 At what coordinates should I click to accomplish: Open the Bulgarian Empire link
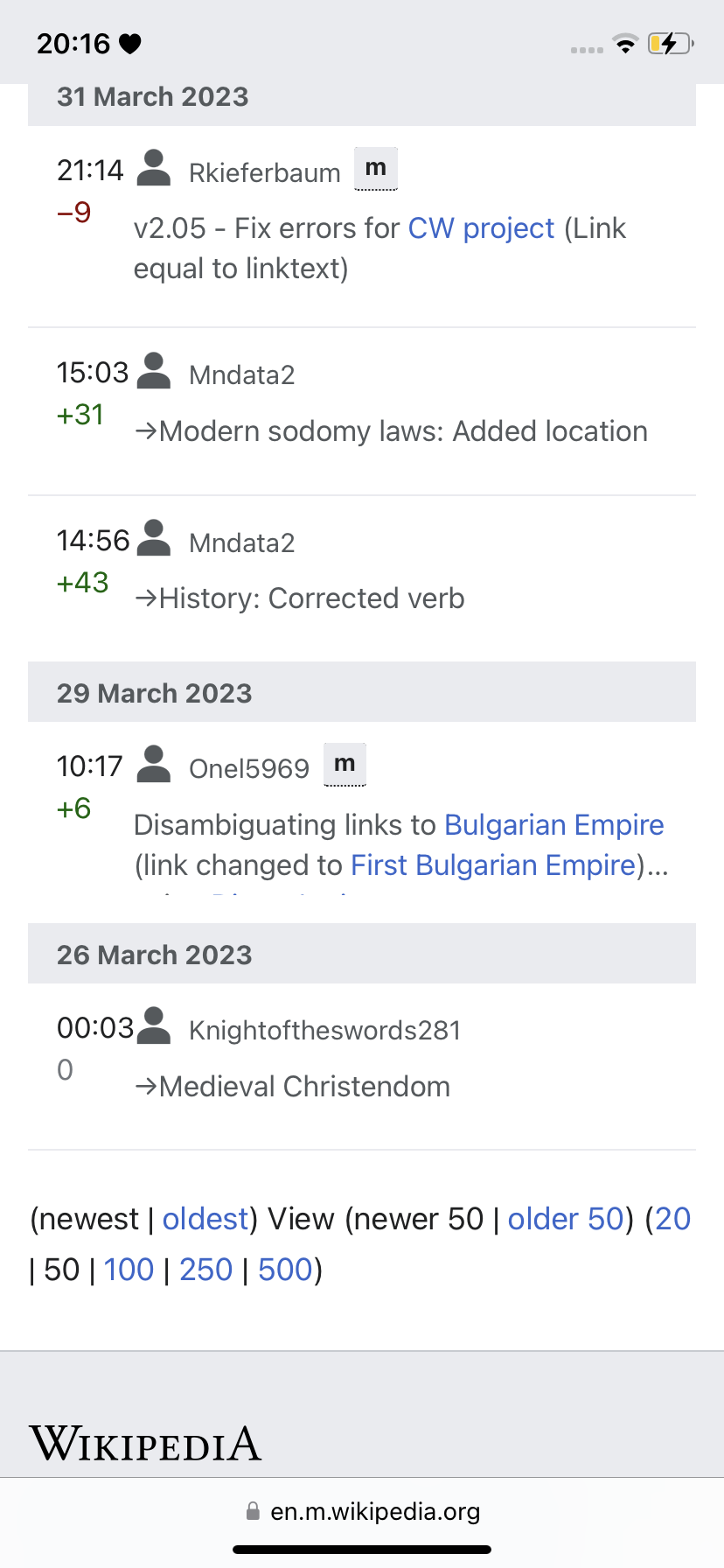point(554,825)
